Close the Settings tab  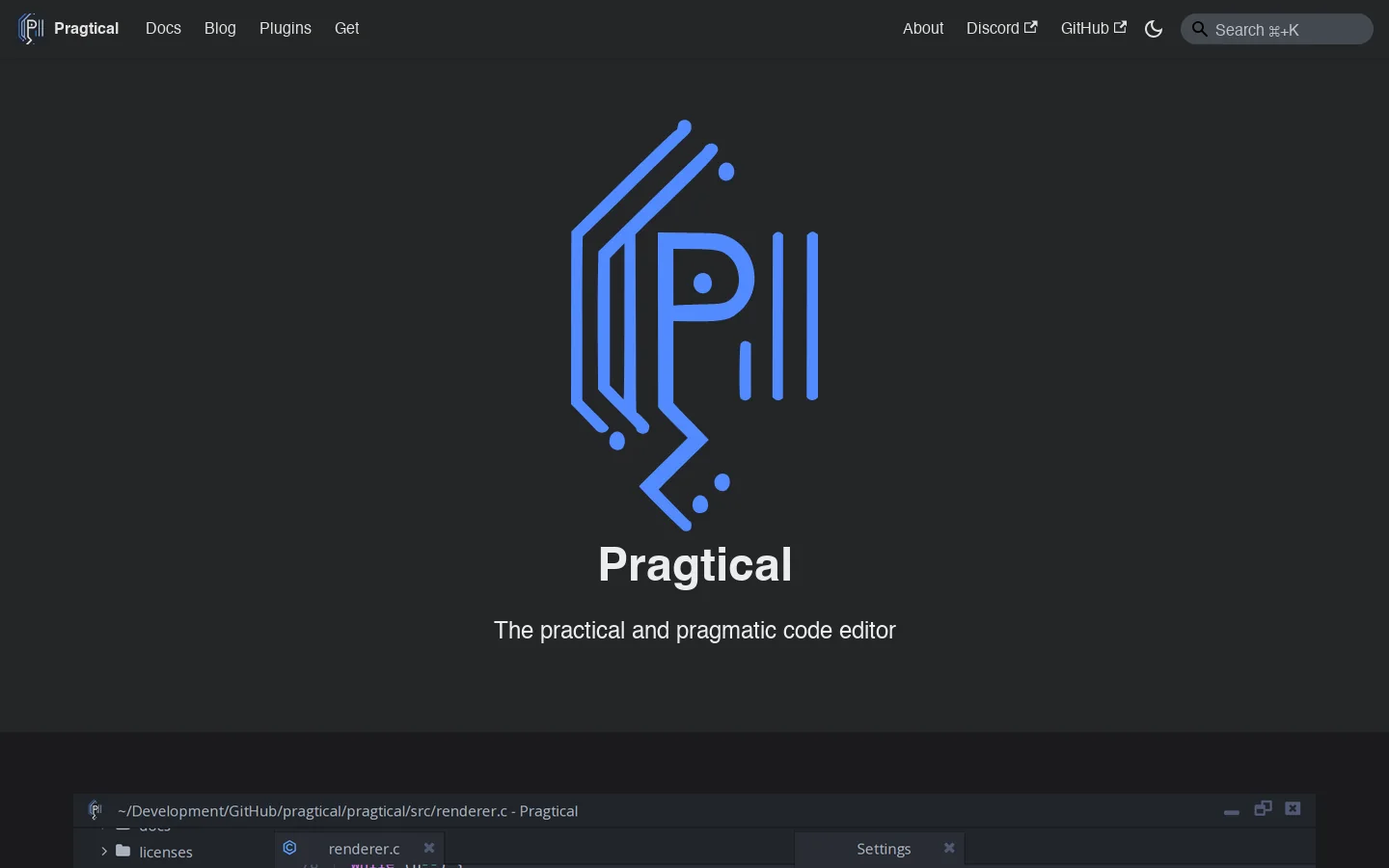tap(950, 849)
